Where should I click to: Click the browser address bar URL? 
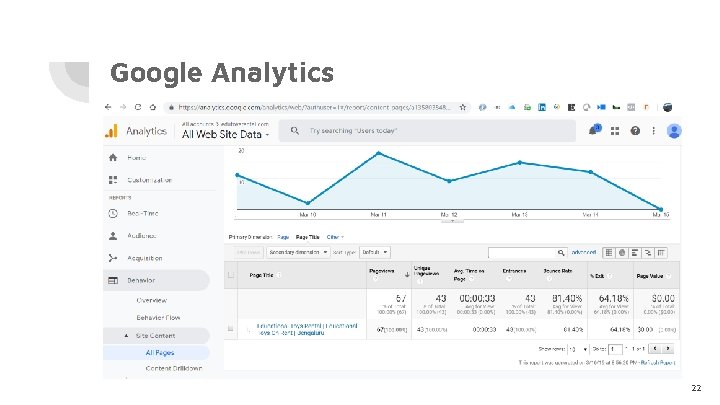(314, 107)
